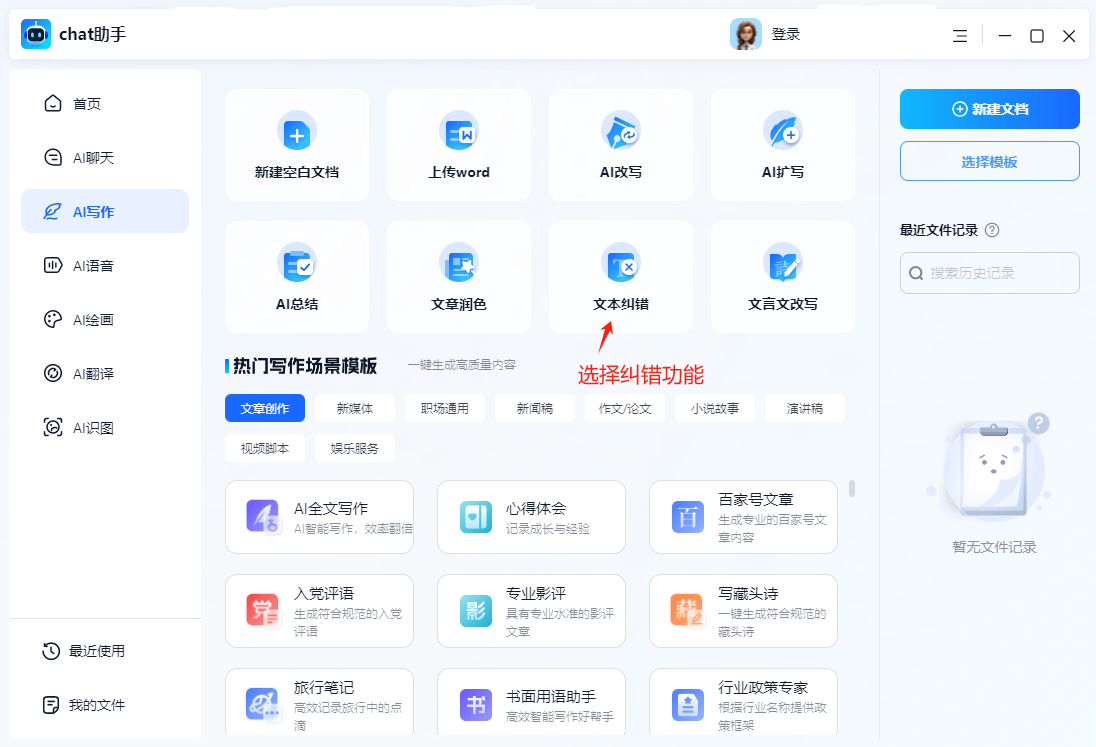Switch to the 新媒体 template tab
This screenshot has width=1096, height=747.
354,408
